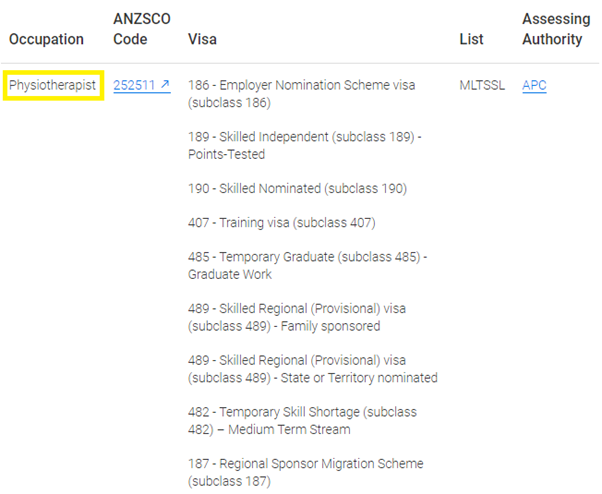Click the 407 Training visa entry
Viewport: 602px width, 494px height.
(281, 223)
